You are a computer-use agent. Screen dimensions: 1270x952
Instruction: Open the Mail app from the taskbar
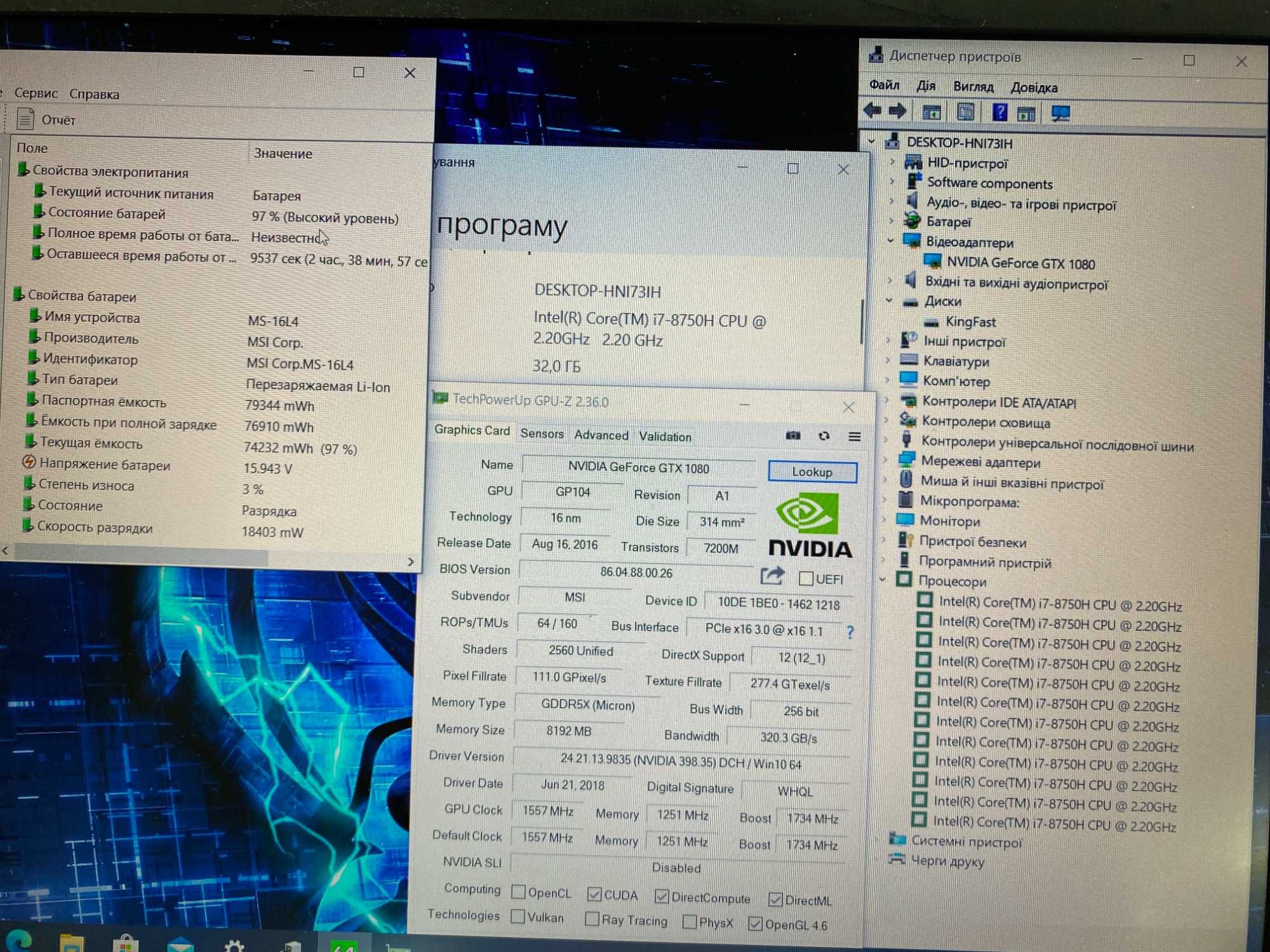click(180, 944)
